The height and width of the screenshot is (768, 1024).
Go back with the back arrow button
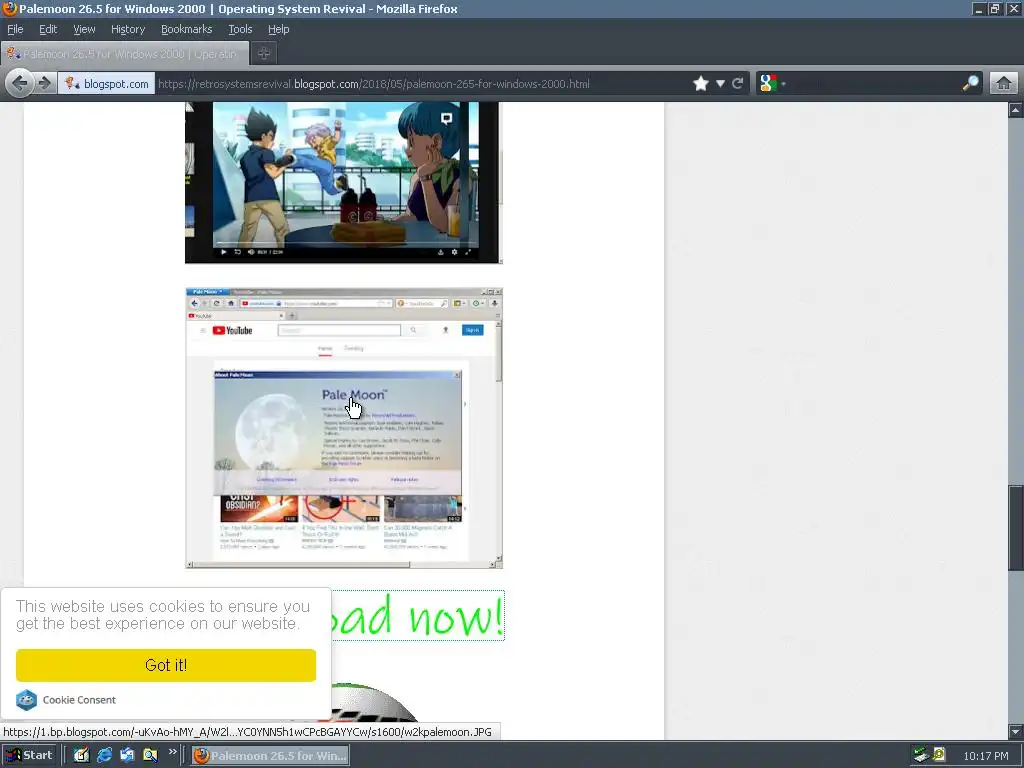[x=20, y=84]
